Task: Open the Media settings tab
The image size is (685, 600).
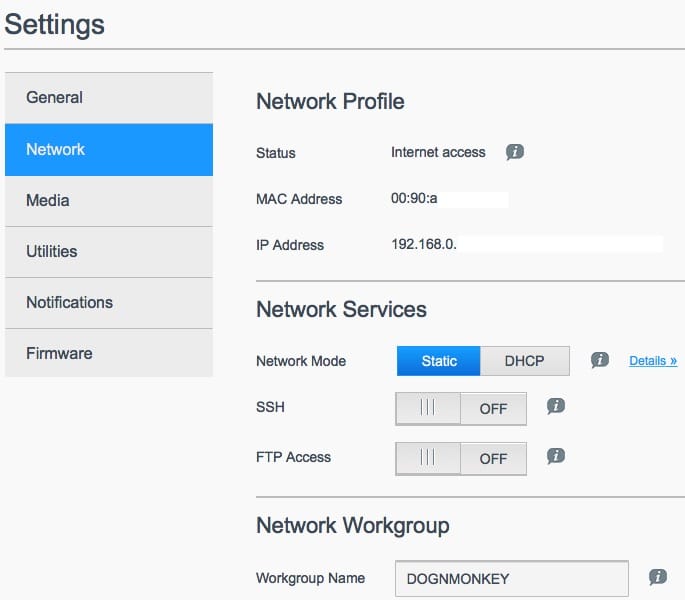Action: pos(109,201)
